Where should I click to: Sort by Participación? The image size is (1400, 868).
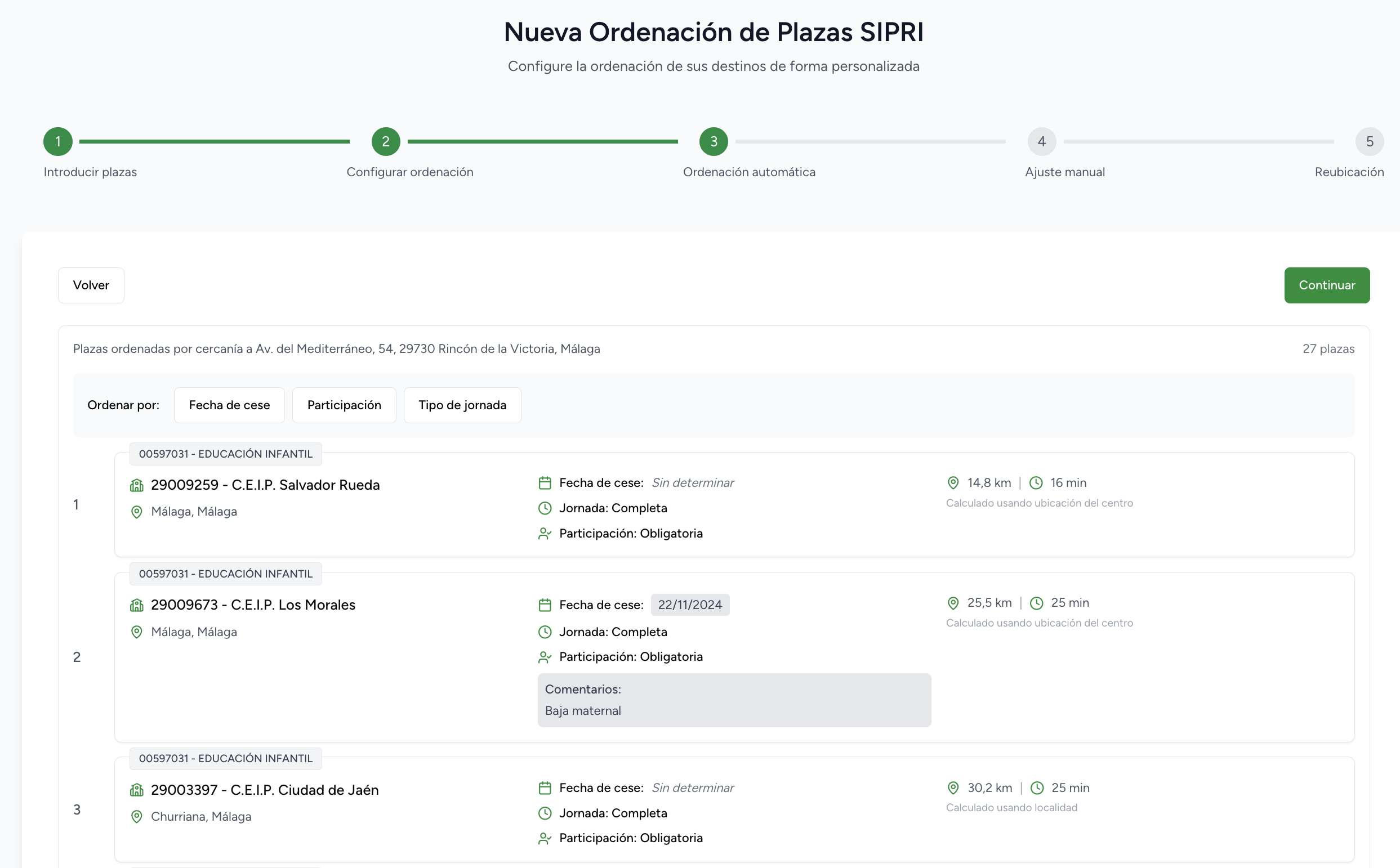coord(344,405)
